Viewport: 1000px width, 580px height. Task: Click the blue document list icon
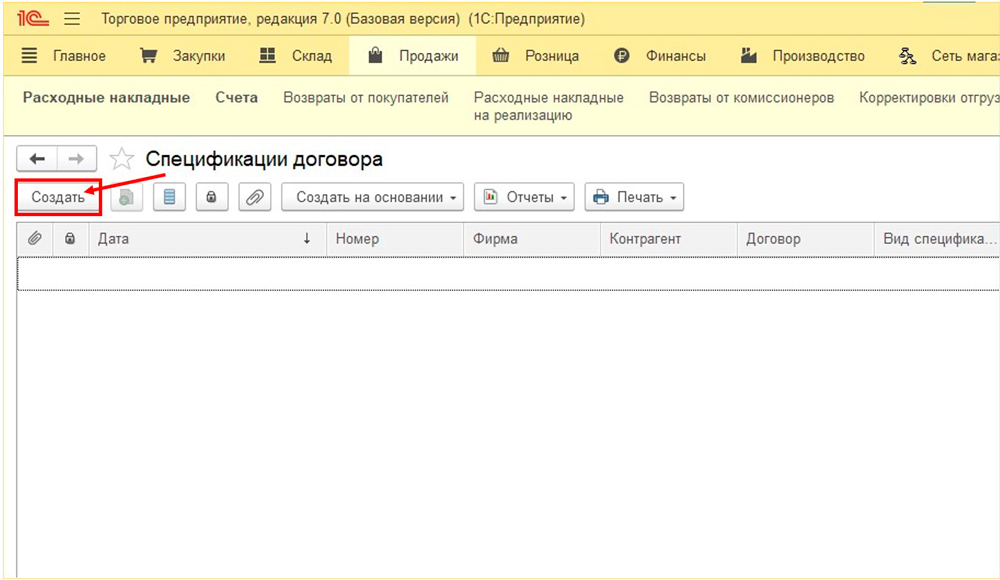coord(169,197)
